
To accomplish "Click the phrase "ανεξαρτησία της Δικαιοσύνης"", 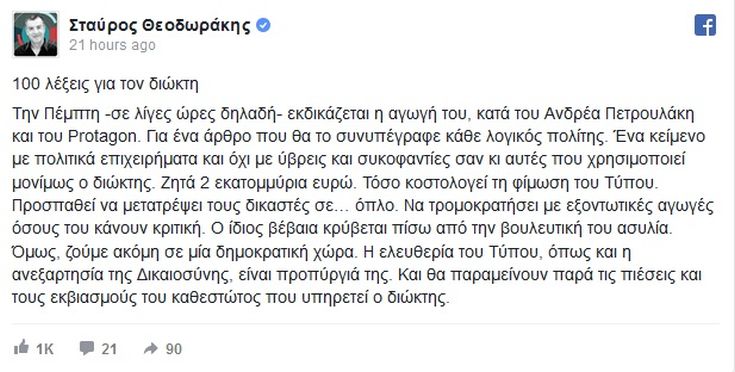I will 123,275.
